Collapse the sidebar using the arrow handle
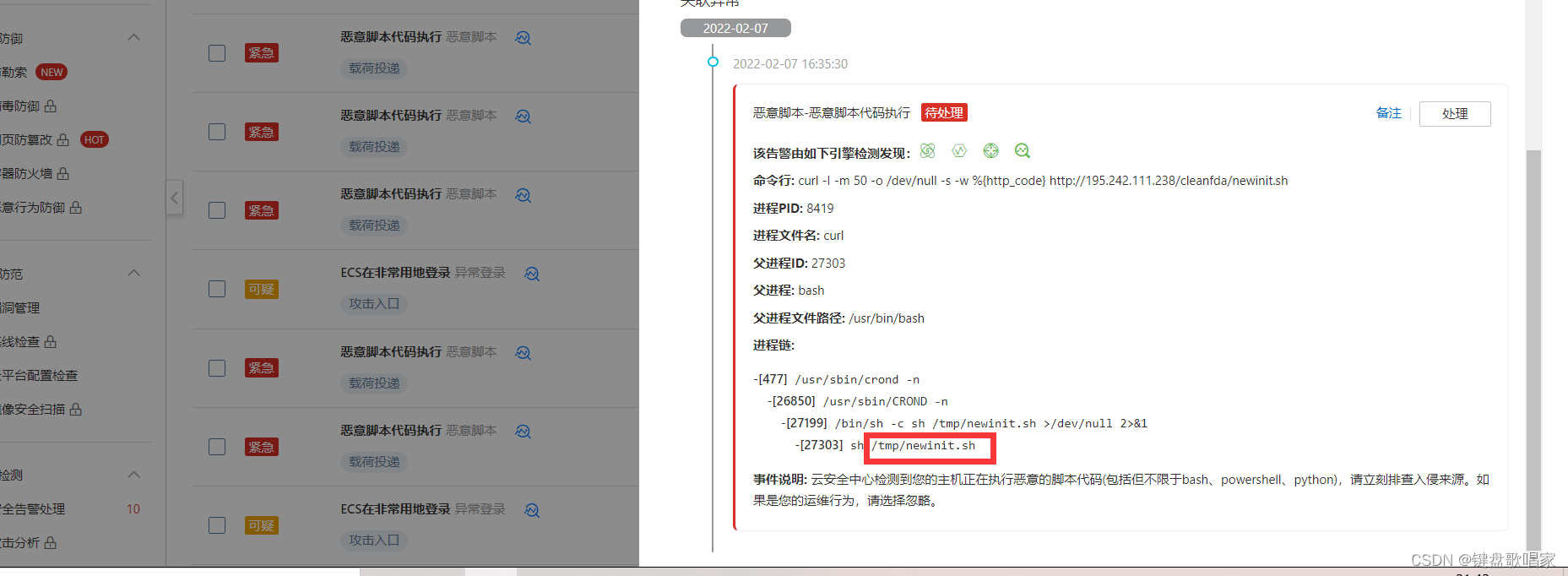The image size is (1568, 576). point(174,198)
